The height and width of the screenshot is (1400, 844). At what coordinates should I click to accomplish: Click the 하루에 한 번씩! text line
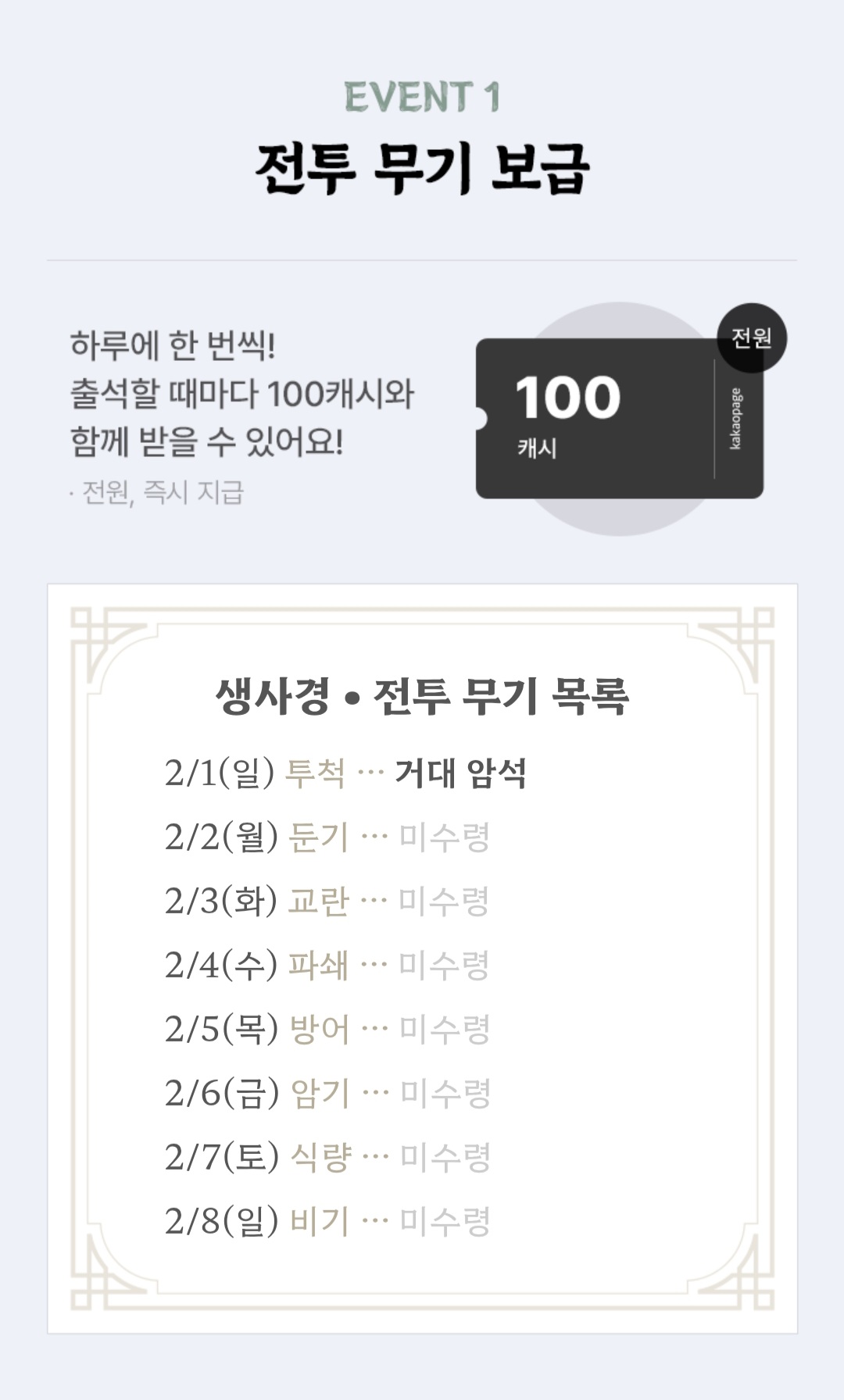[x=173, y=345]
